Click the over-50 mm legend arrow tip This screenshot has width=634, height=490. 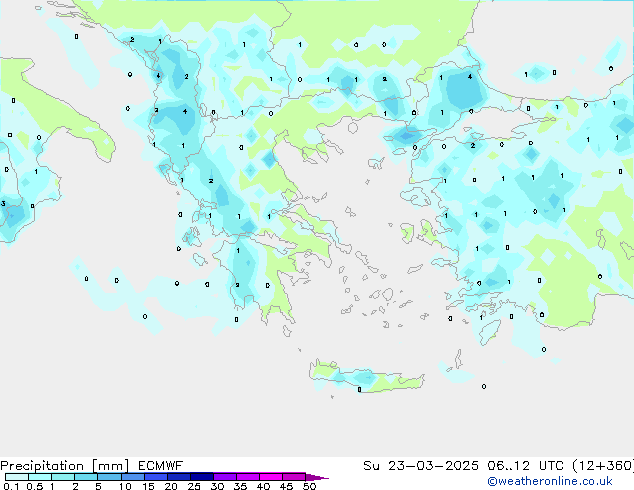(317, 477)
